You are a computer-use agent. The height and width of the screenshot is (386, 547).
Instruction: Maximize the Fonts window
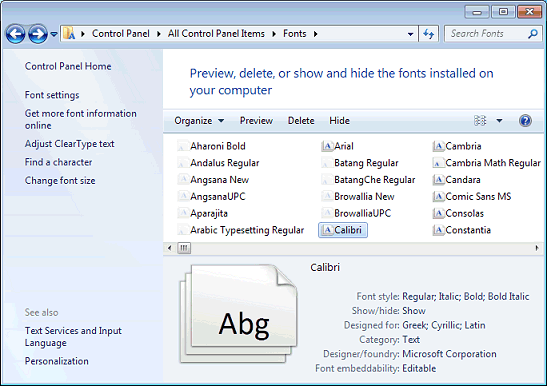(x=503, y=12)
